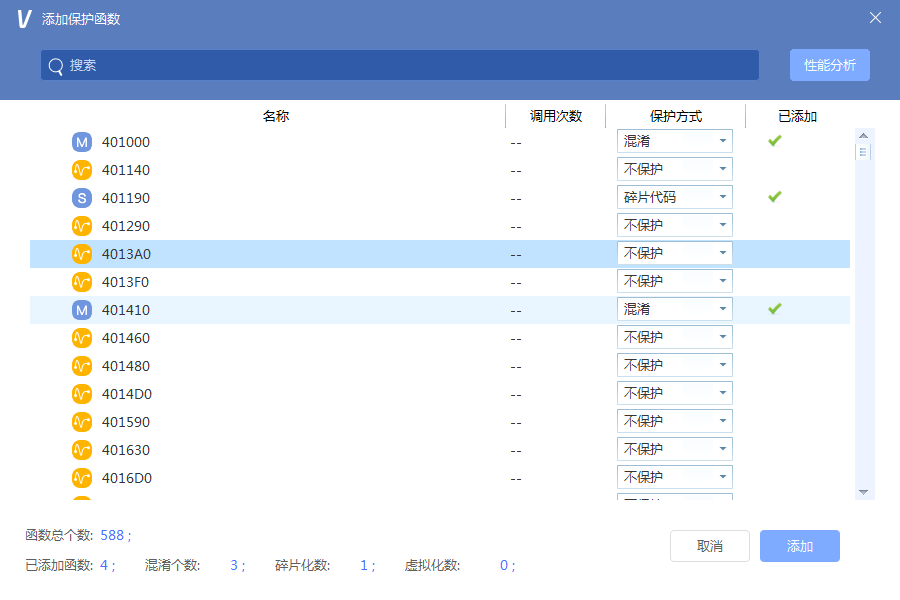The image size is (900, 600).
Task: Select function name 401410
Action: coord(126,310)
